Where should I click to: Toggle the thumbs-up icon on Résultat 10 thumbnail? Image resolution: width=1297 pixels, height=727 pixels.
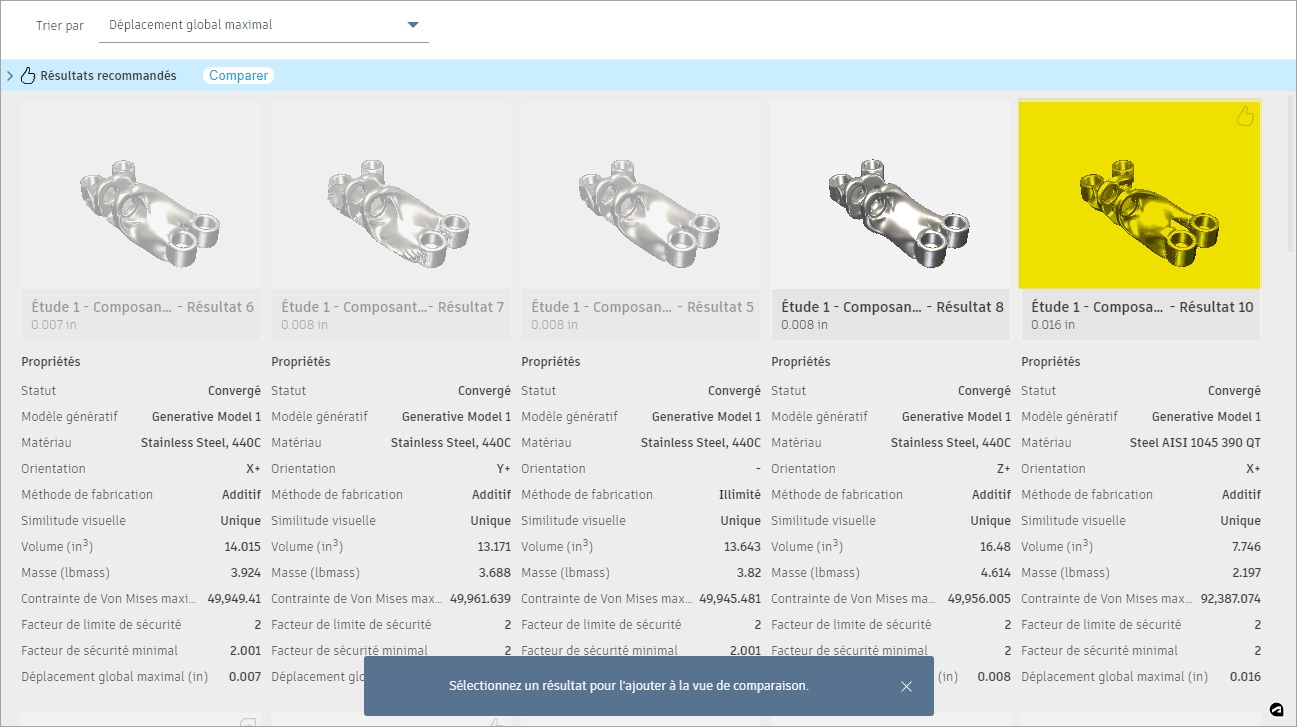tap(1245, 117)
